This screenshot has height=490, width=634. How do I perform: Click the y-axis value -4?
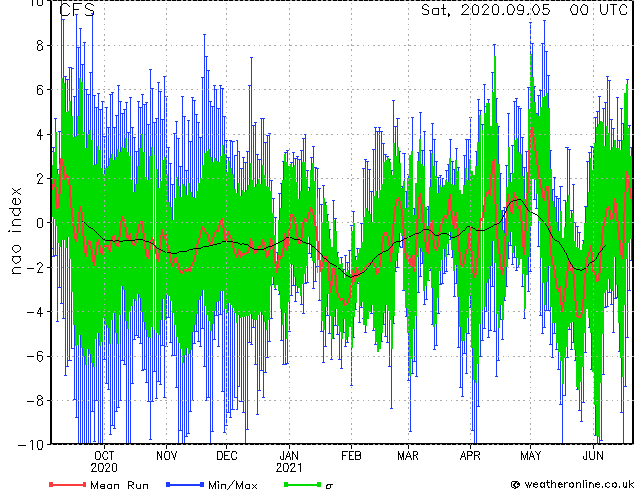[35, 312]
